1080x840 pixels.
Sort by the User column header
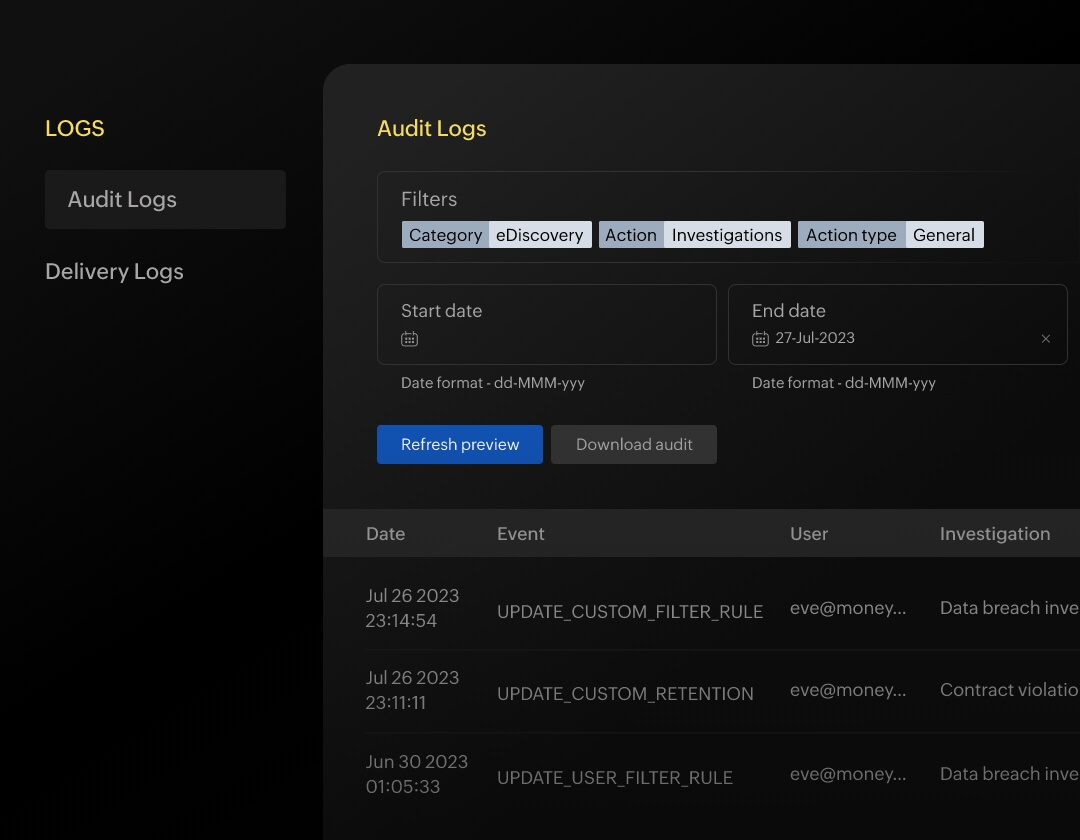(808, 534)
